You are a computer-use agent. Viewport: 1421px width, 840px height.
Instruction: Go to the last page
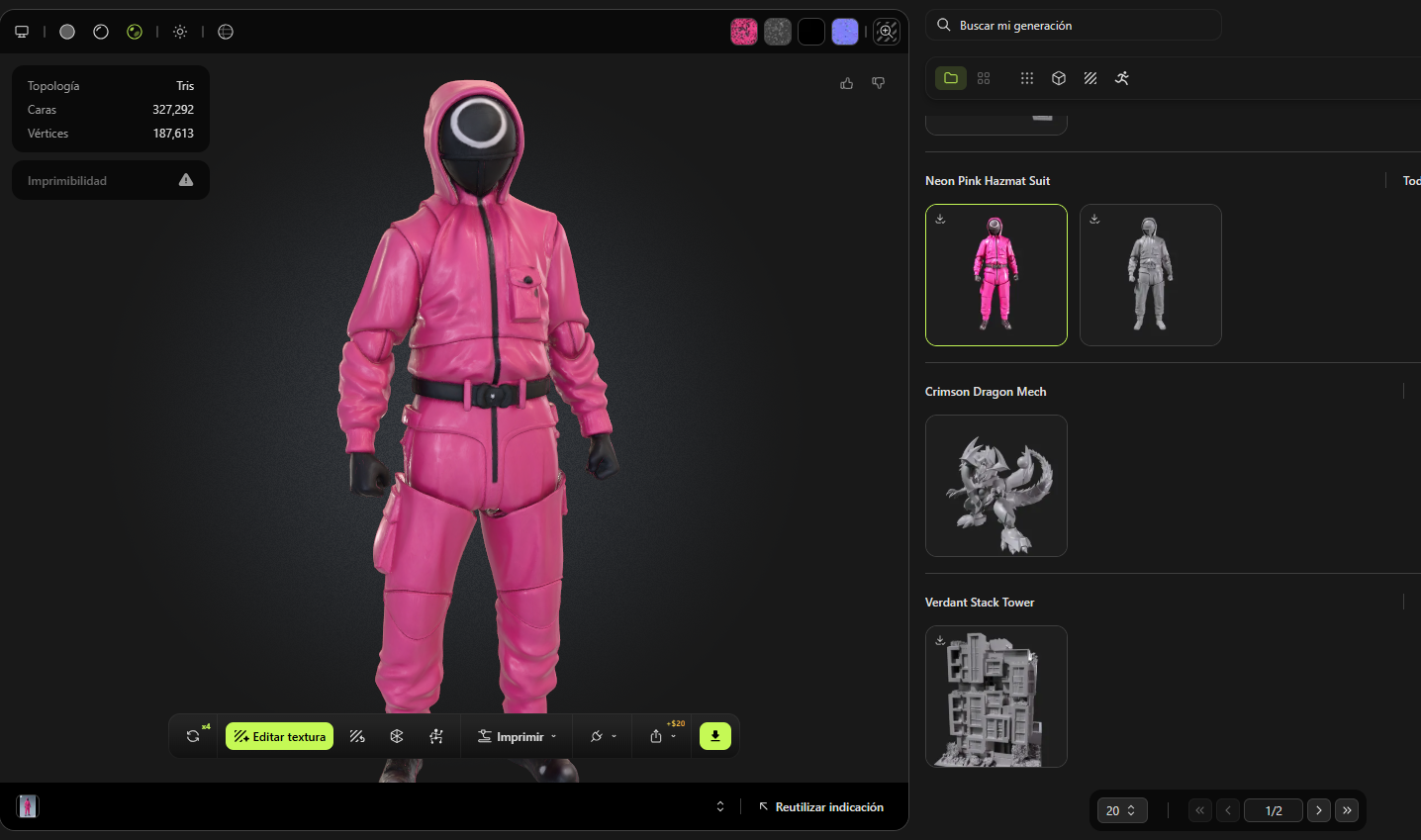1347,810
